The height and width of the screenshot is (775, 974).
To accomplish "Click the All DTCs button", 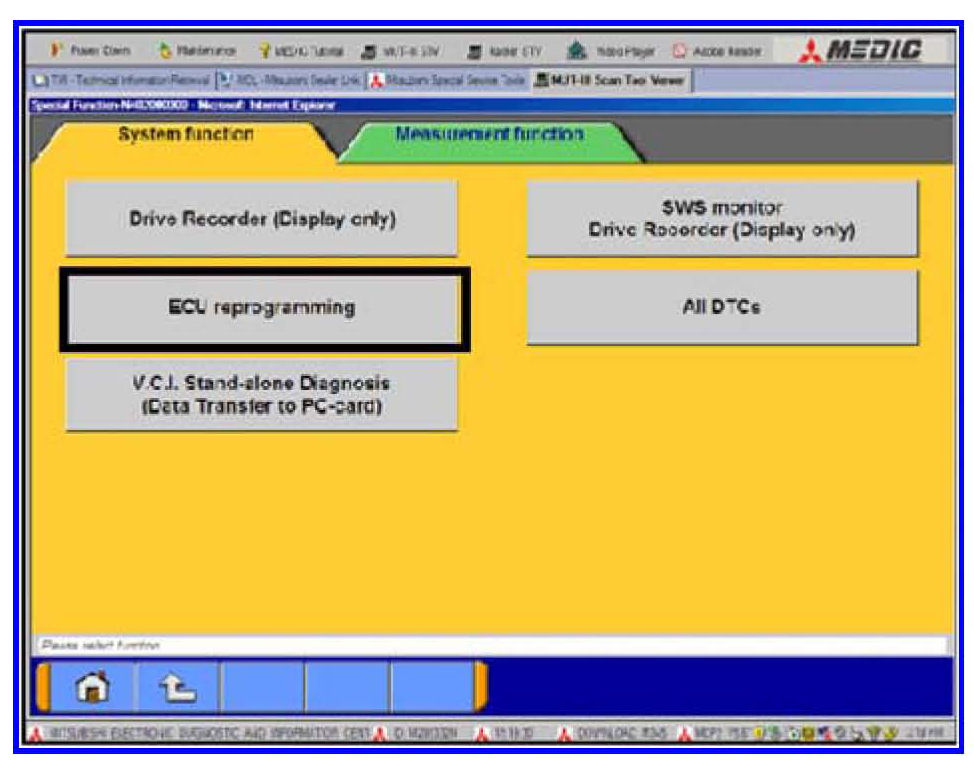I will coord(721,308).
